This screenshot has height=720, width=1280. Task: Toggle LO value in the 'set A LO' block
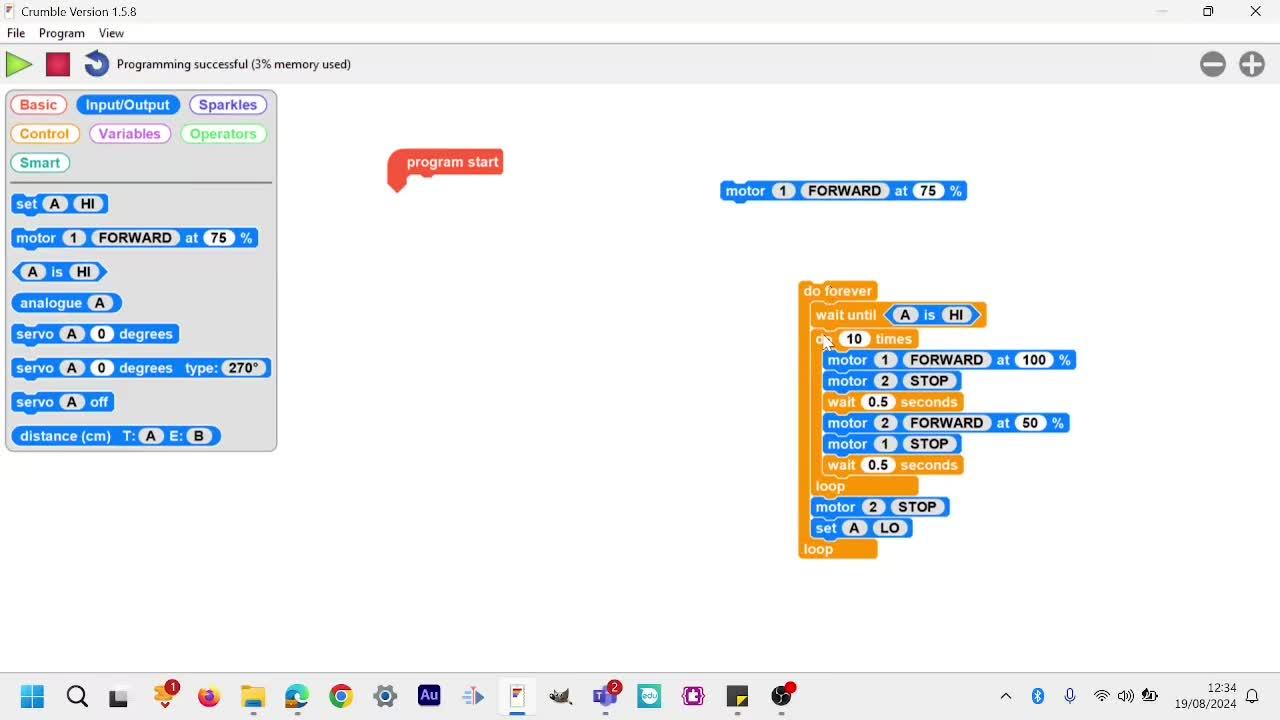890,528
